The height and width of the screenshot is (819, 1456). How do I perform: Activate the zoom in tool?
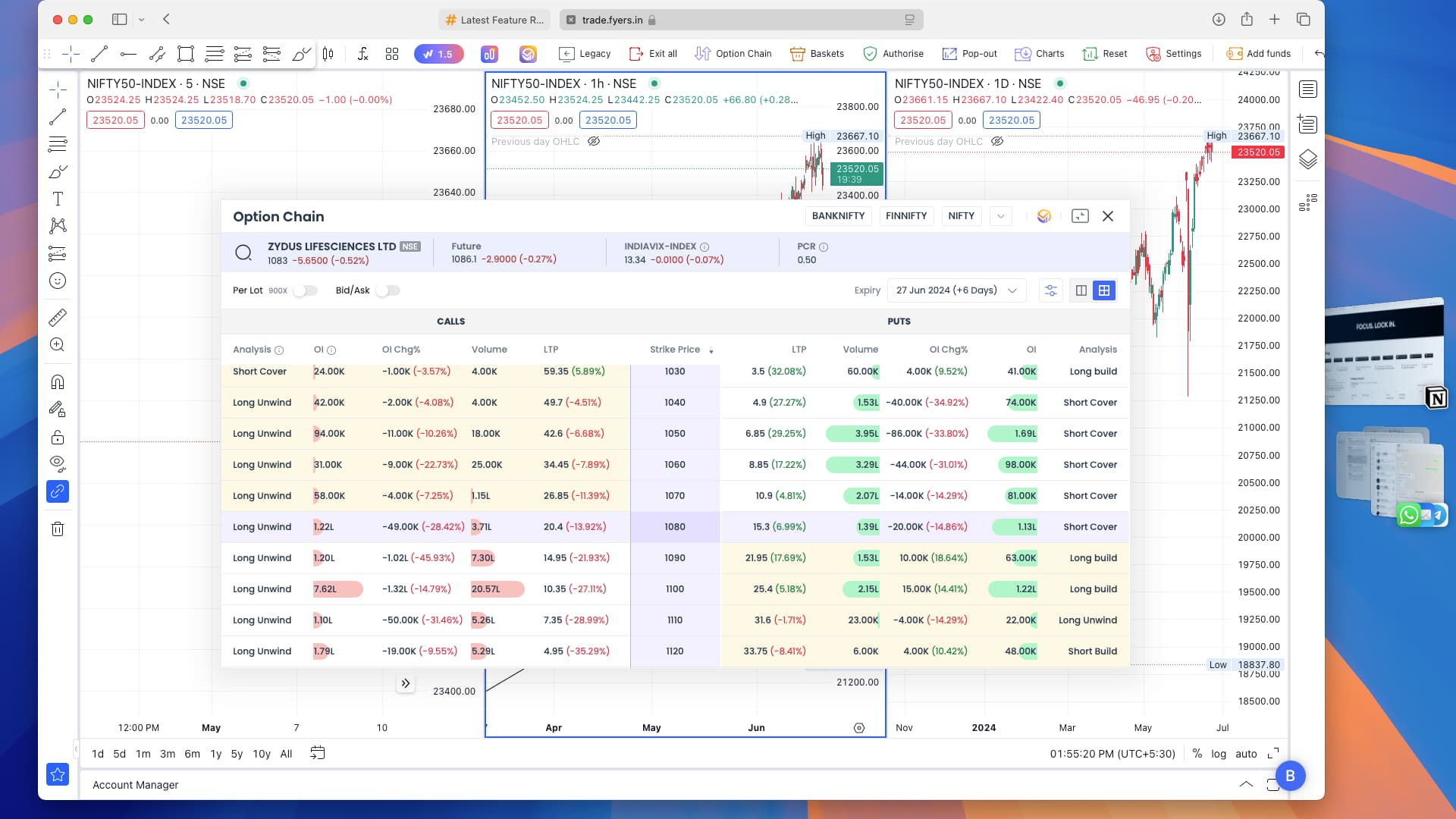[58, 345]
